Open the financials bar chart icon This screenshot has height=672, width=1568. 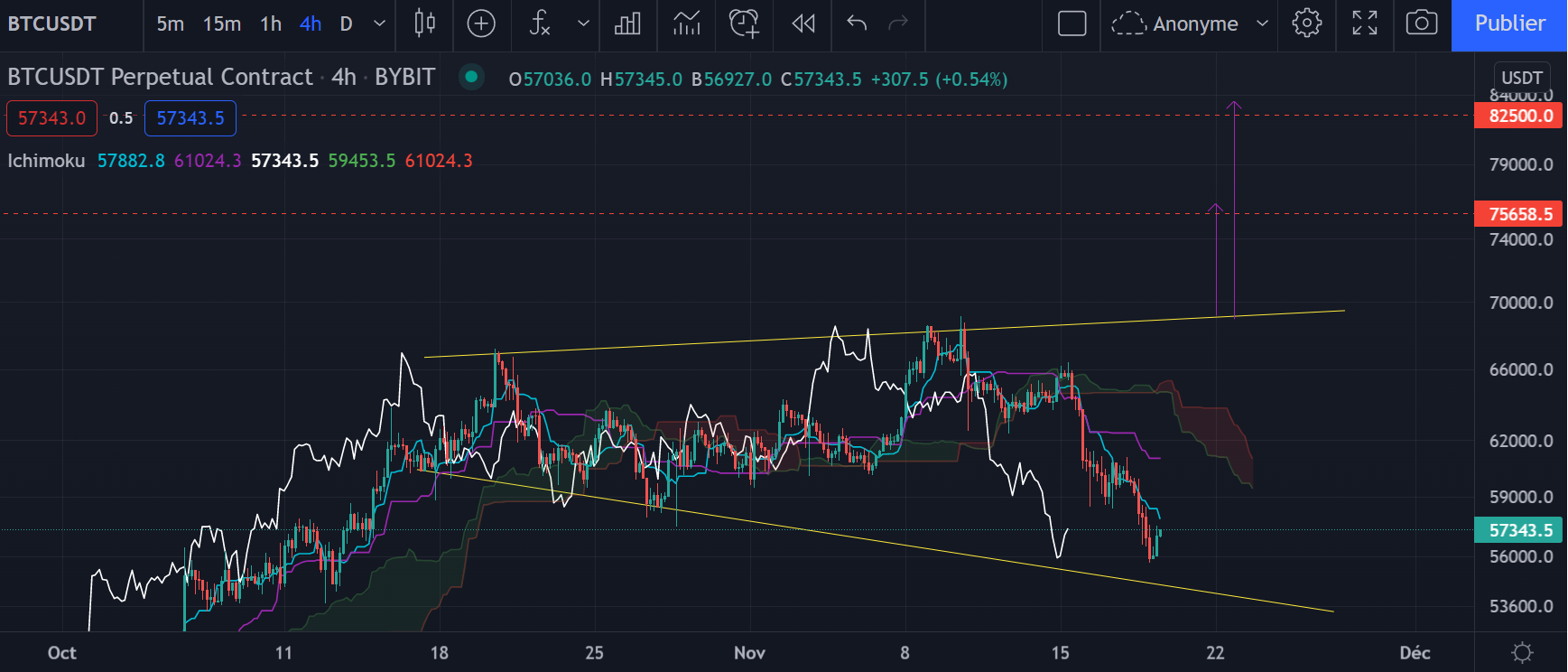pos(627,23)
